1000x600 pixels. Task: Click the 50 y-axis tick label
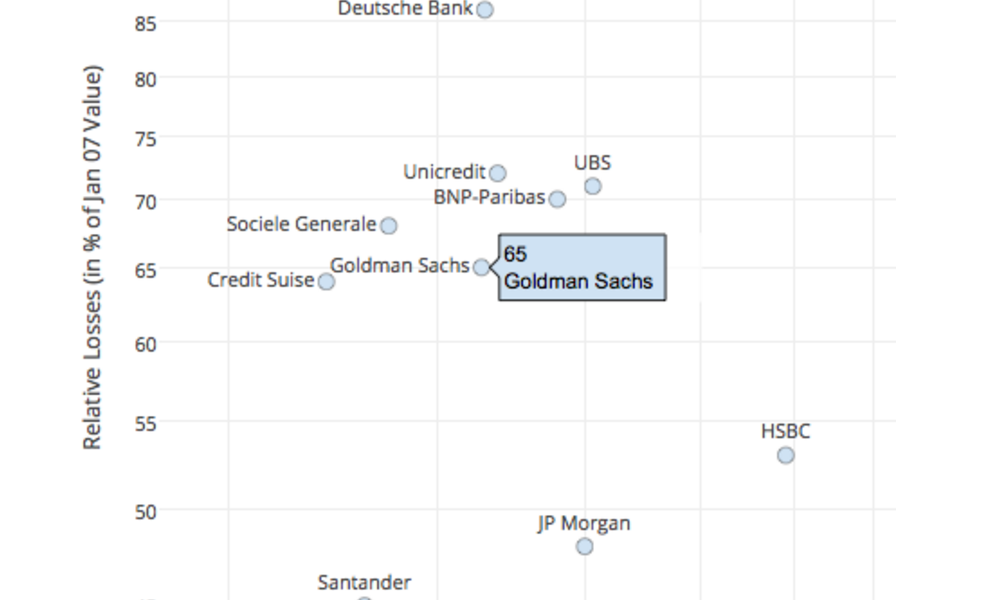point(145,512)
